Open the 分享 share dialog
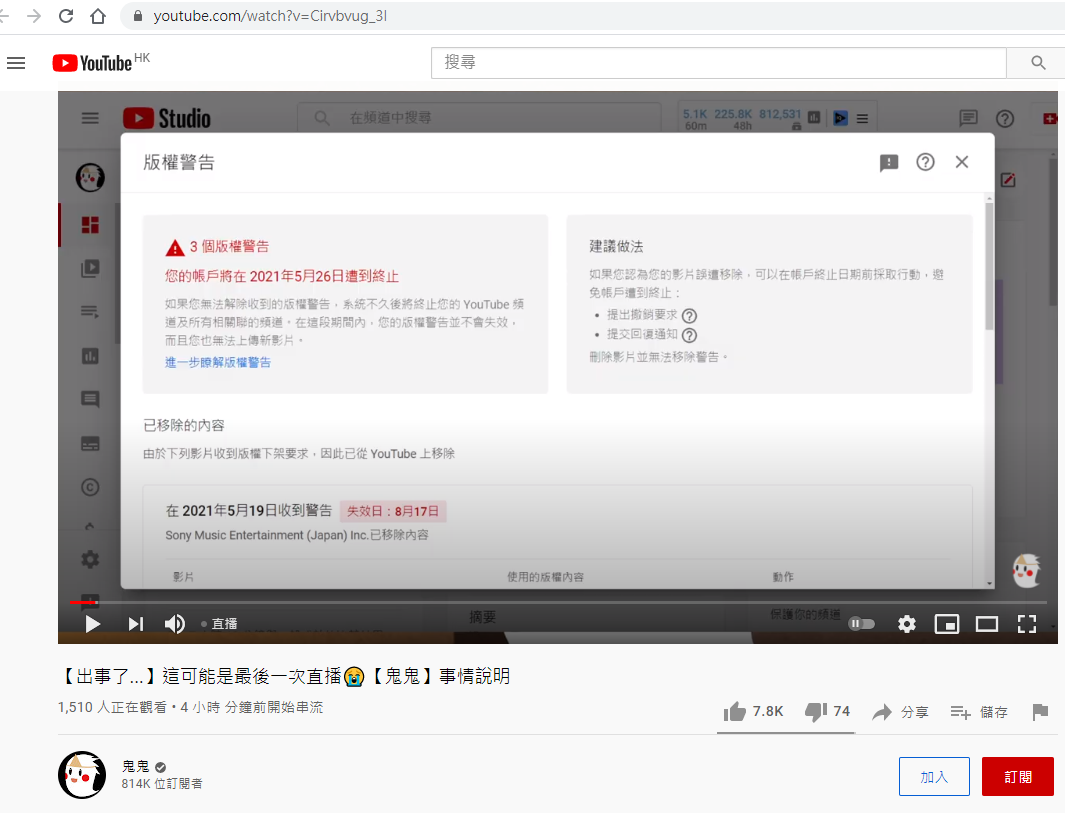This screenshot has height=813, width=1065. tap(900, 712)
